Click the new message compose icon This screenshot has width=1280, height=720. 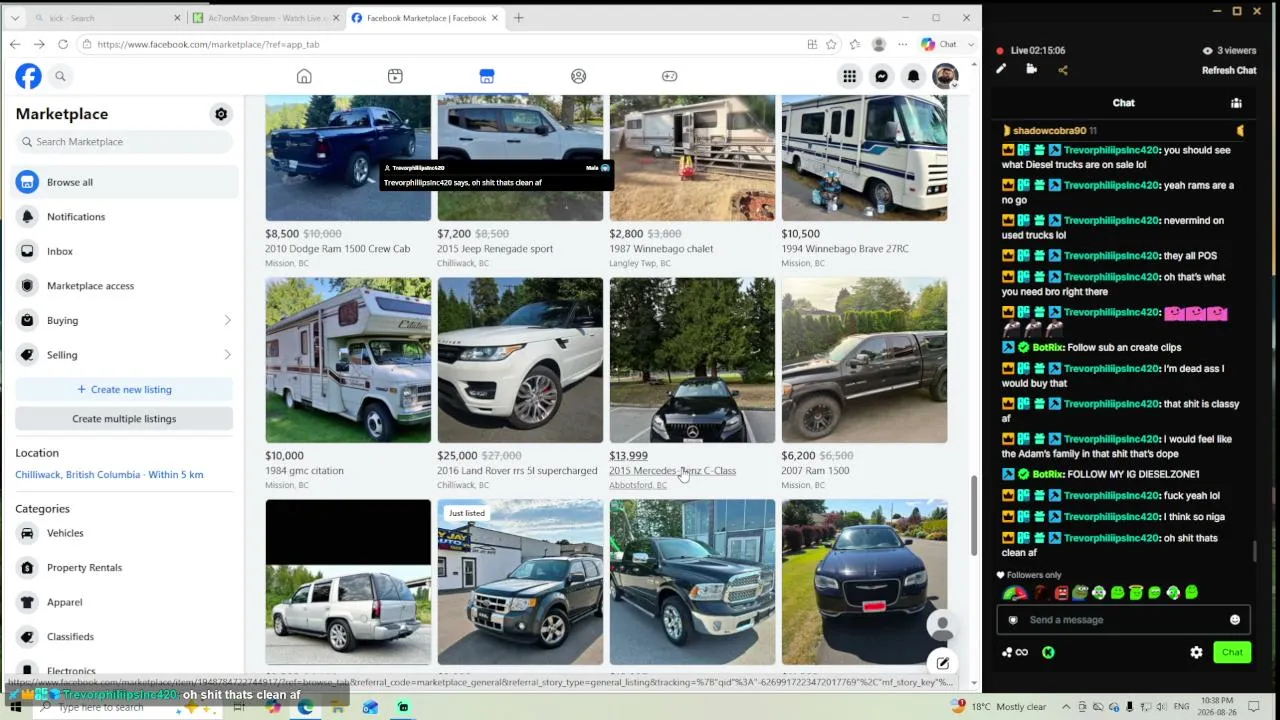pos(942,663)
